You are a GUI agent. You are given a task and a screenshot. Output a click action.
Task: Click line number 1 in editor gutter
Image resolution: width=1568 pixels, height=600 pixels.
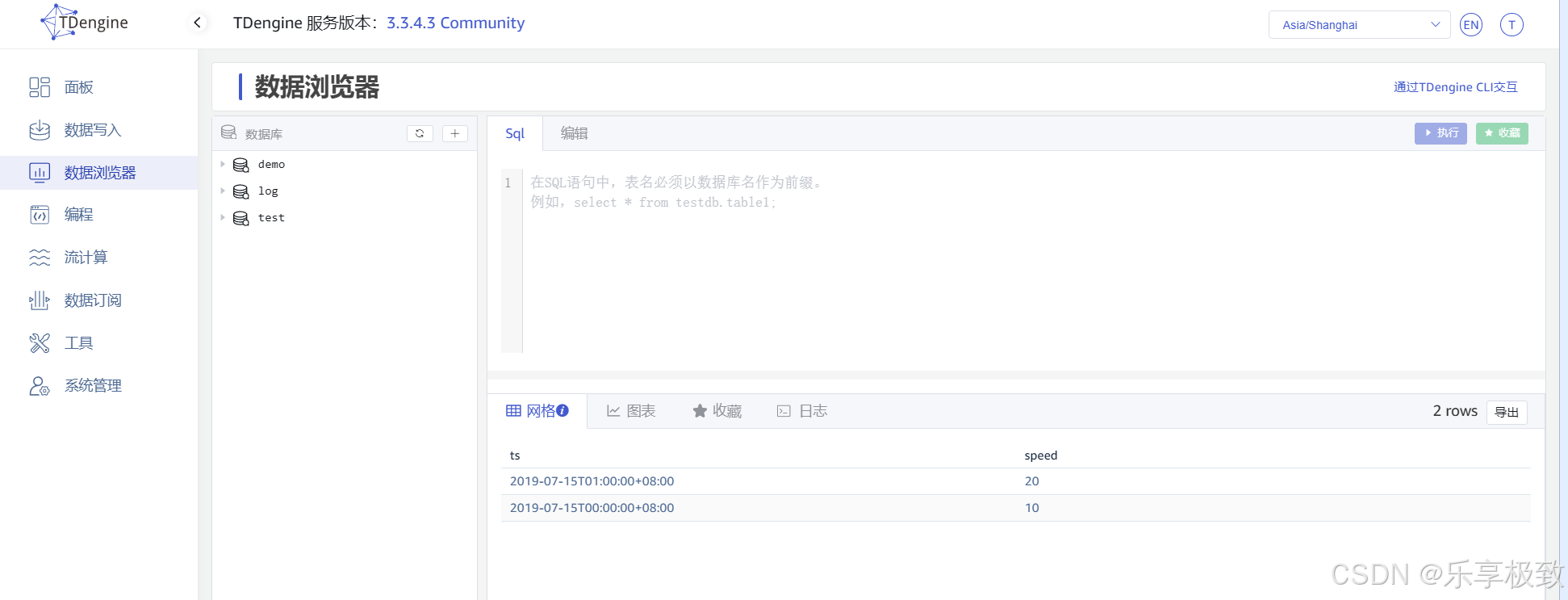coord(508,183)
